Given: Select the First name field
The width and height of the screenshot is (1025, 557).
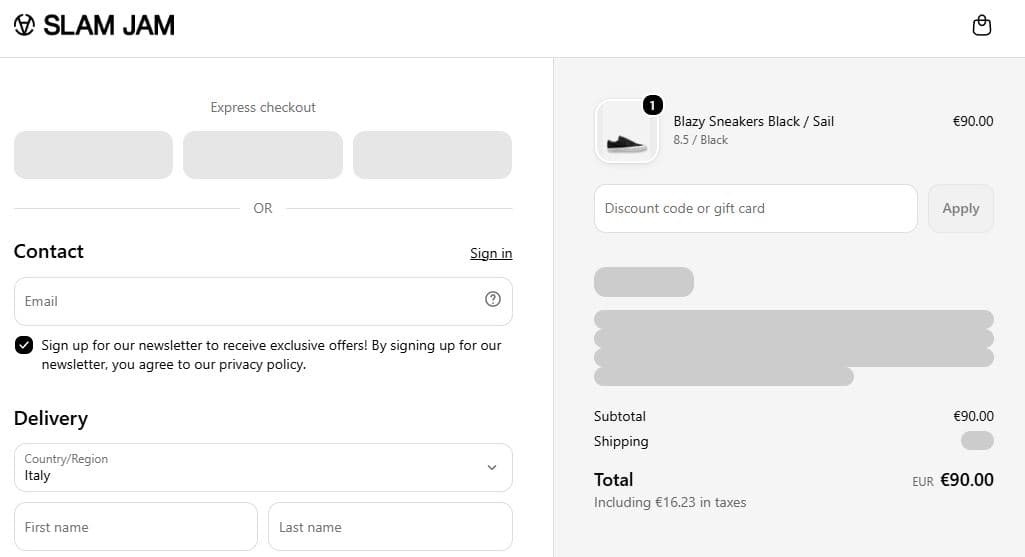Looking at the screenshot, I should coord(136,527).
